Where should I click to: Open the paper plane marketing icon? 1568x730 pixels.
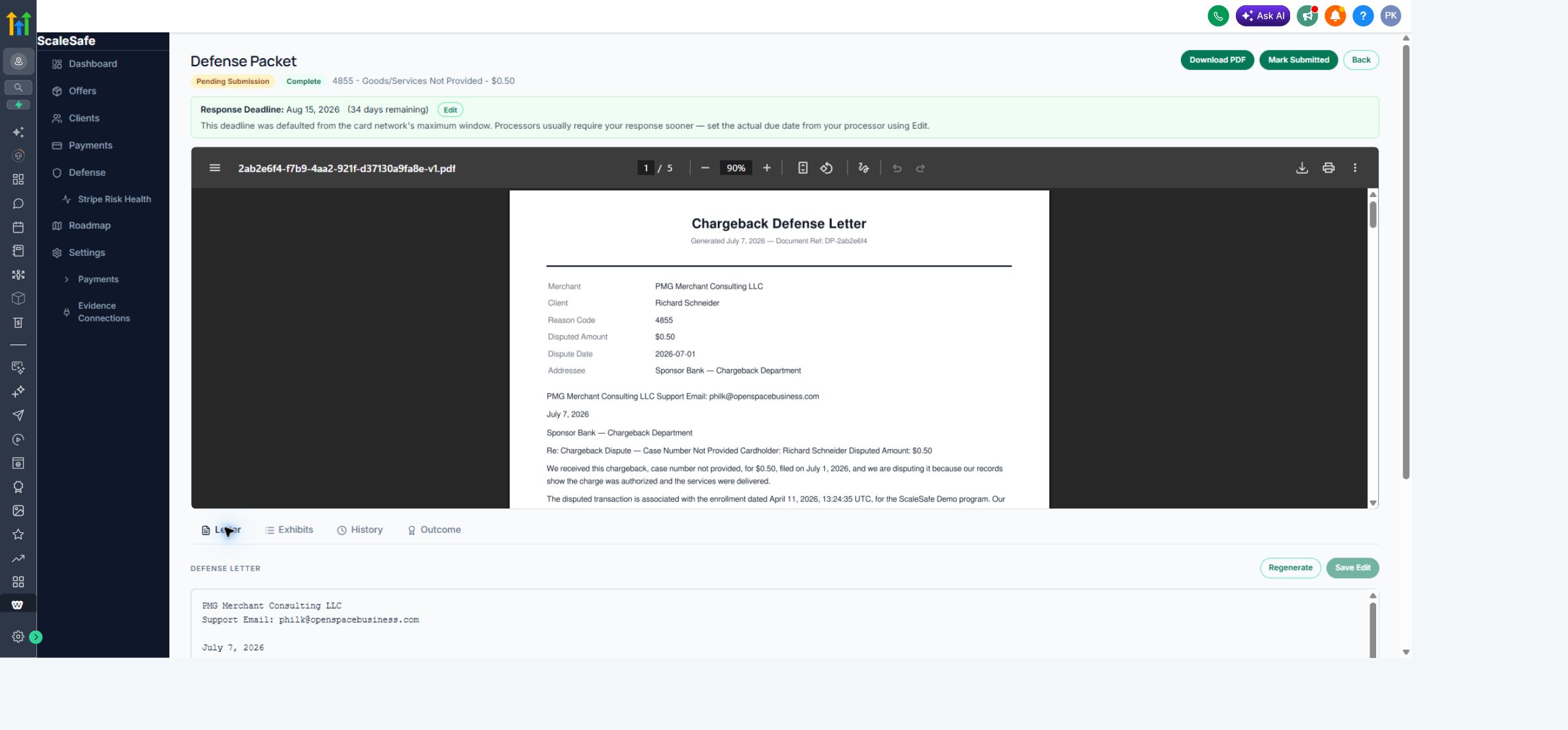click(x=19, y=415)
